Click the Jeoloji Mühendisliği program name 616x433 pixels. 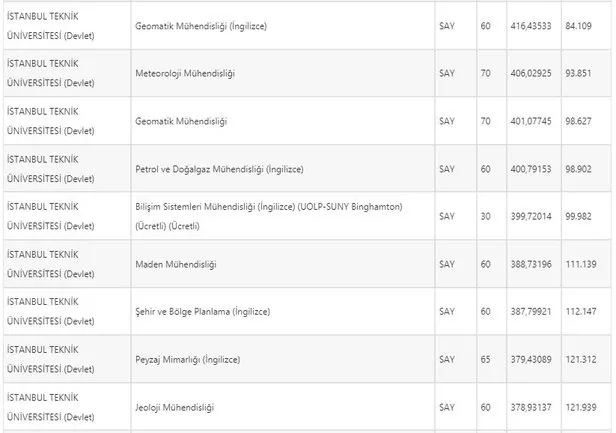coord(174,406)
